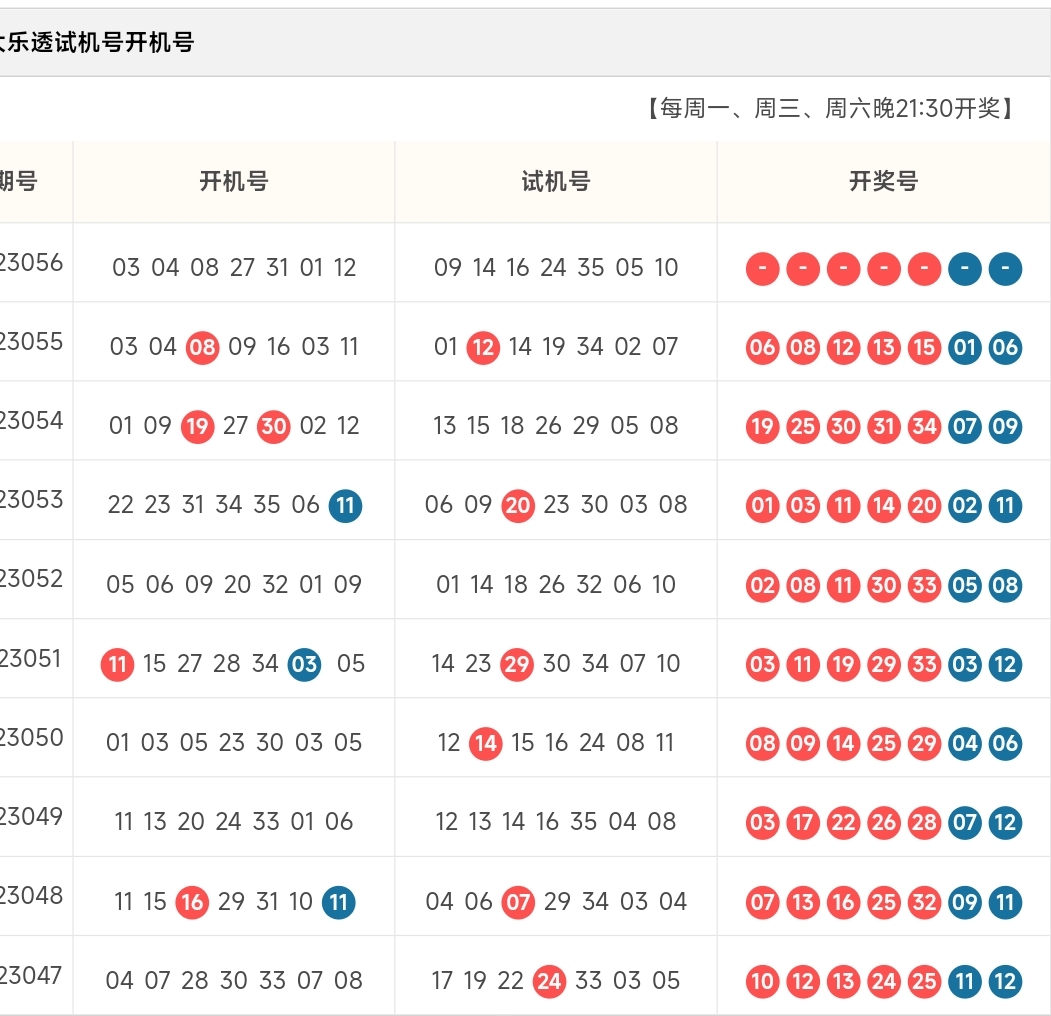
Task: Click 开机号 numbers 04 07 28 30 33 07 08
Action: pyautogui.click(x=234, y=980)
